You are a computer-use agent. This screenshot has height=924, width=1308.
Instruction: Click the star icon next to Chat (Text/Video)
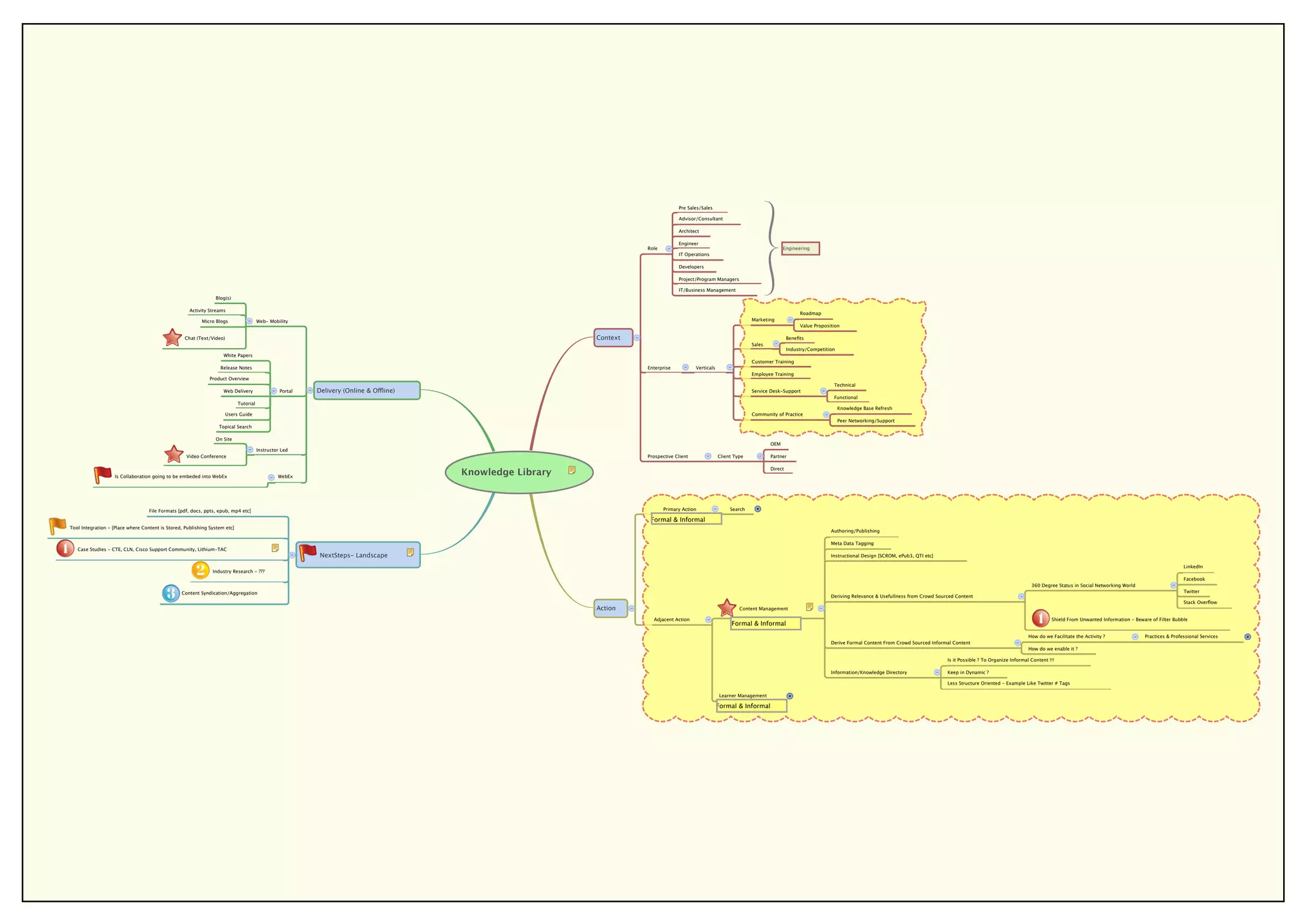click(x=172, y=338)
